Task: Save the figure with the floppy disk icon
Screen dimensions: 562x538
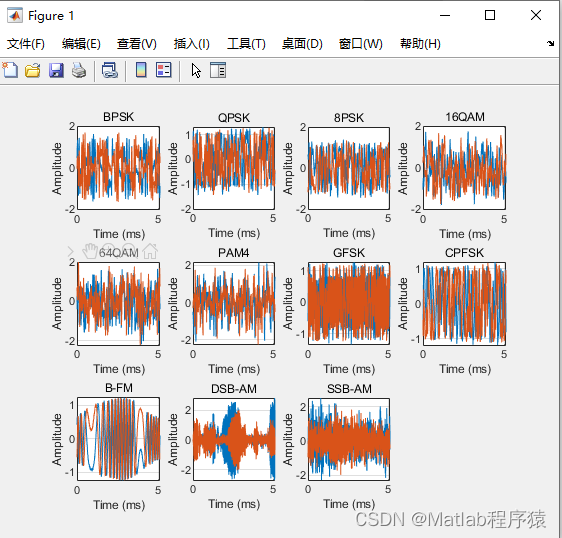Action: click(x=56, y=70)
